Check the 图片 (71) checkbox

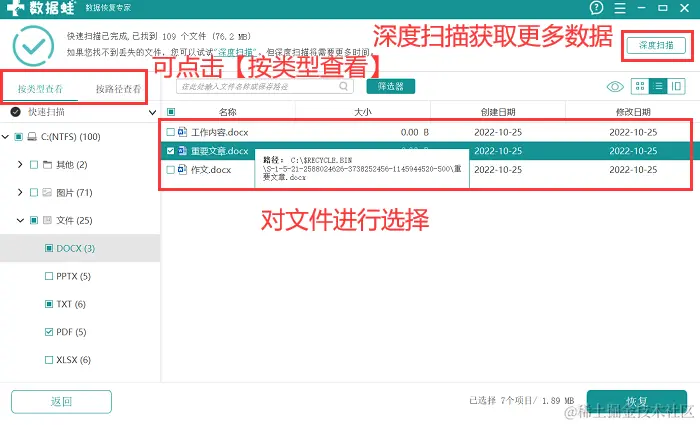pyautogui.click(x=34, y=192)
